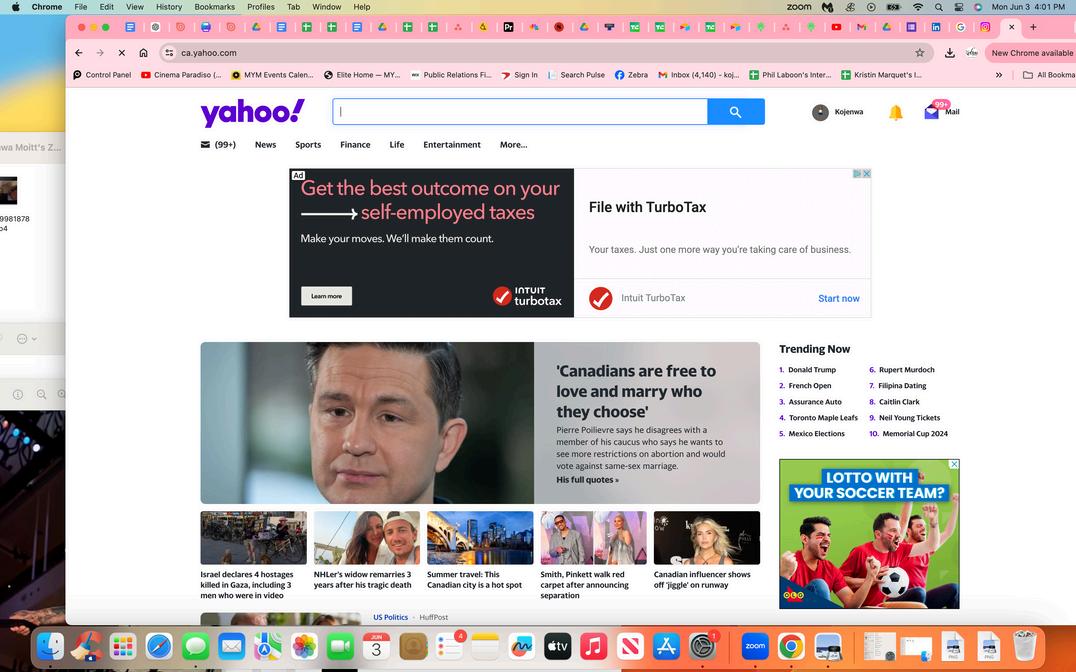1076x672 pixels.
Task: Click the Yahoo logo
Action: coord(253,113)
